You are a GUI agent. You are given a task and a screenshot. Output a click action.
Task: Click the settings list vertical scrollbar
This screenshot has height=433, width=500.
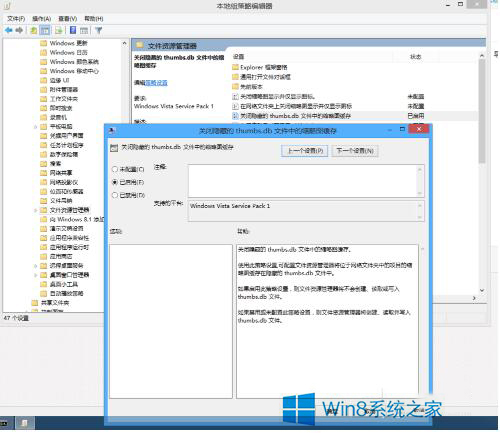482,173
